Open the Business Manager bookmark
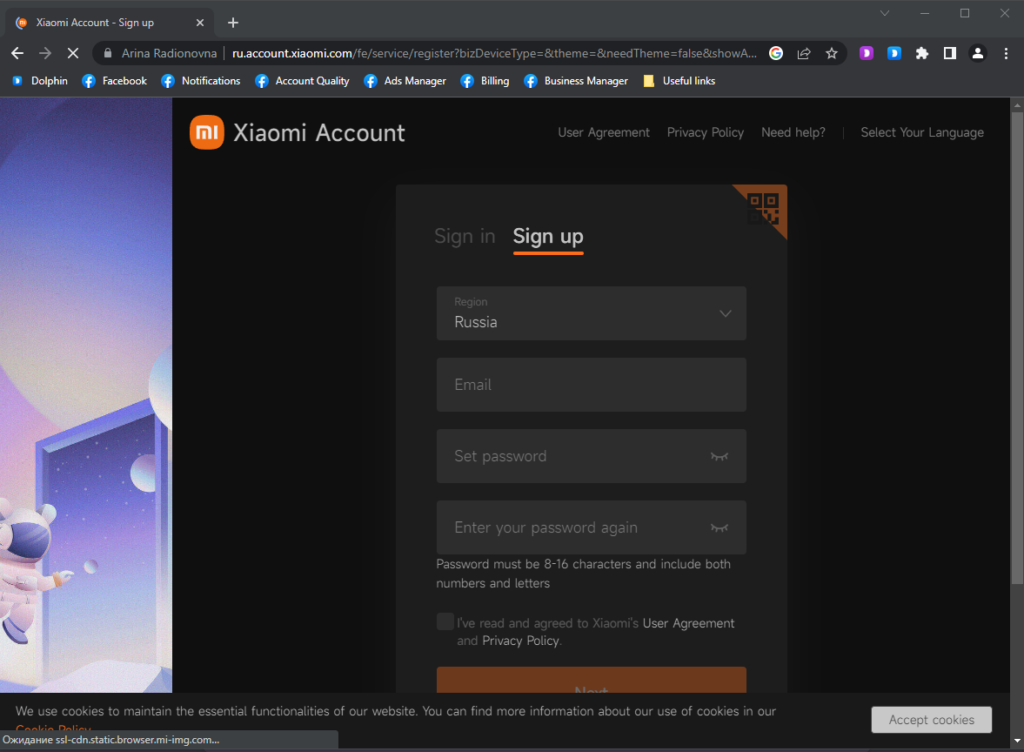Viewport: 1024px width, 752px height. 576,81
